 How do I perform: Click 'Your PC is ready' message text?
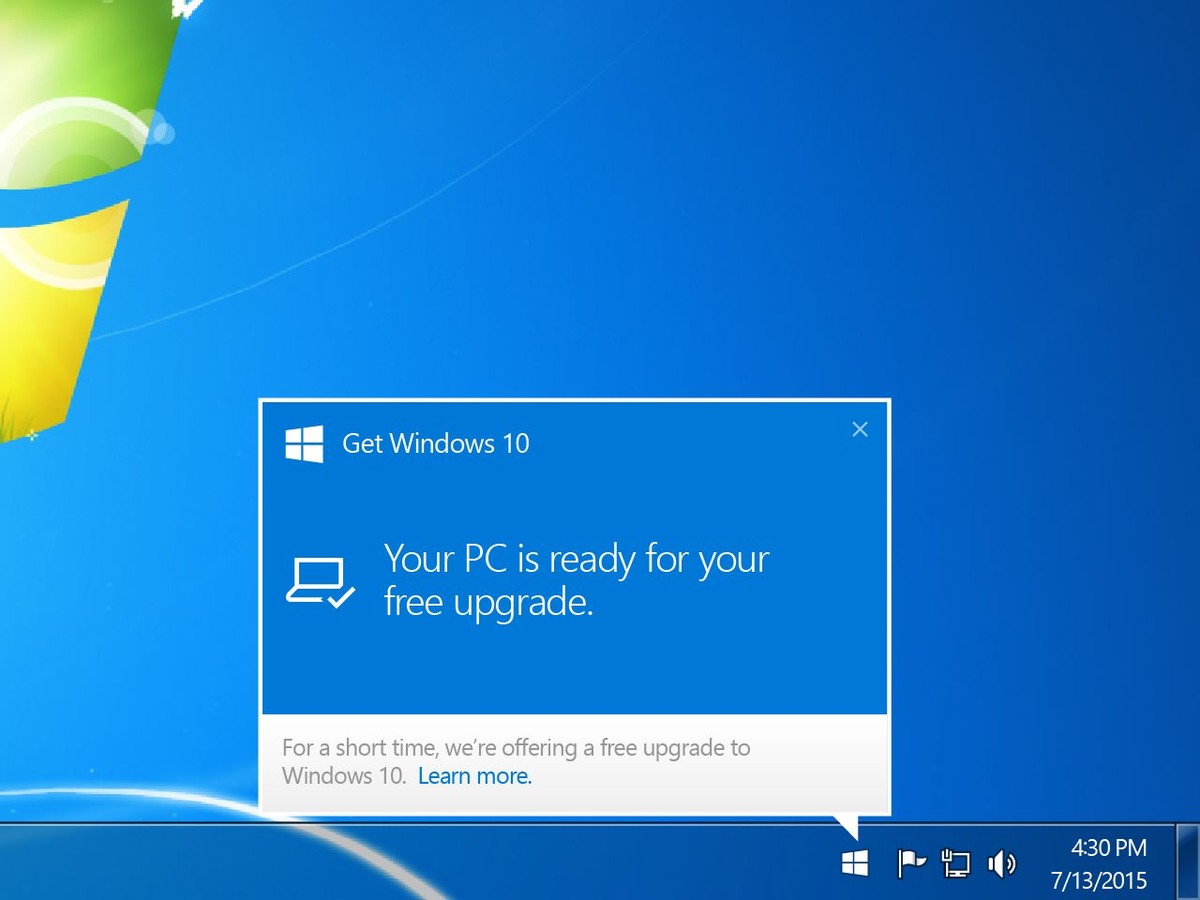(x=577, y=581)
